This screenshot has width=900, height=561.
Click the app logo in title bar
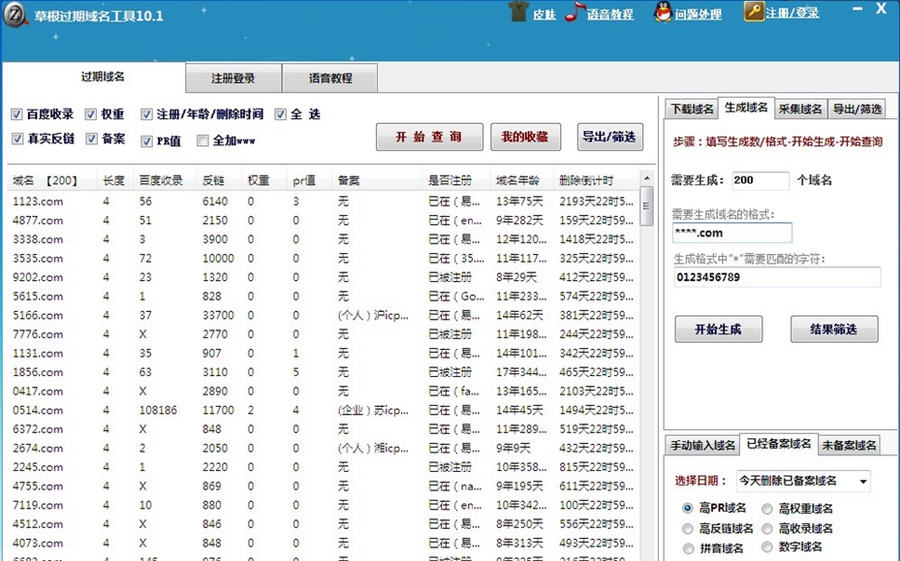point(15,15)
